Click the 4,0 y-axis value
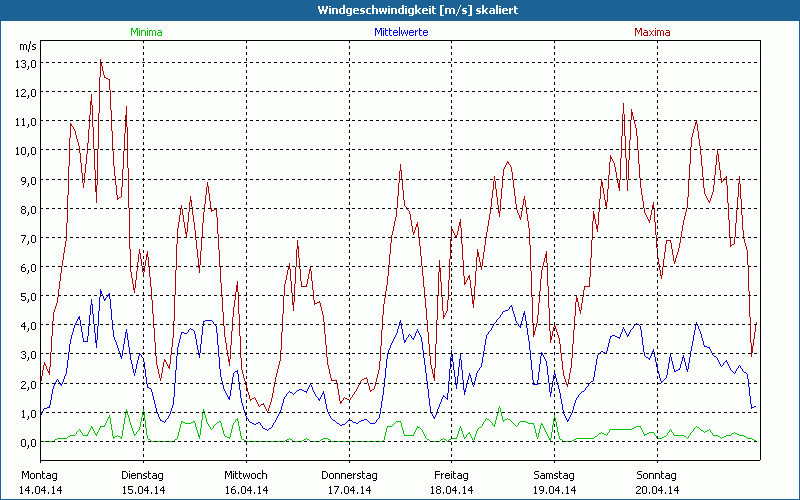The image size is (800, 500). [28, 326]
